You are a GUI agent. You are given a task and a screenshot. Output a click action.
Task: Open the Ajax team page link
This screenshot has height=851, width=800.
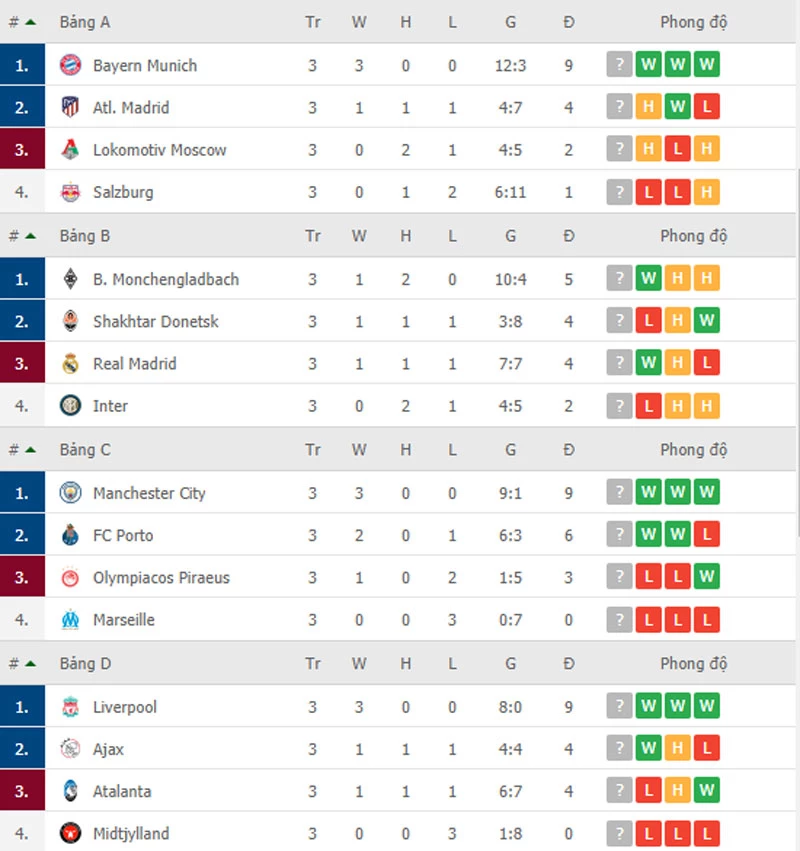(108, 749)
